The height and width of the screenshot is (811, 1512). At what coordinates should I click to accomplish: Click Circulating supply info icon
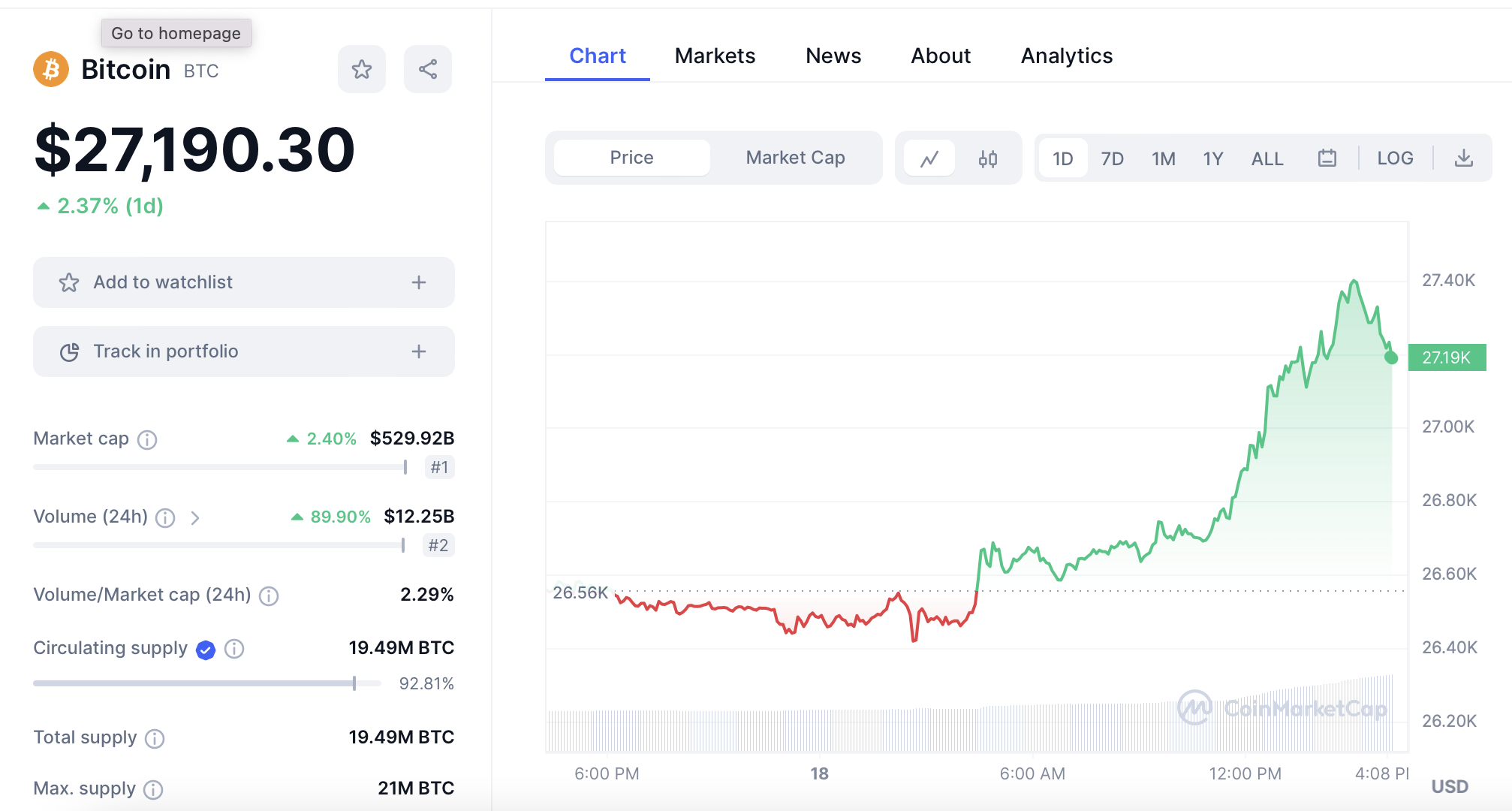click(x=235, y=649)
